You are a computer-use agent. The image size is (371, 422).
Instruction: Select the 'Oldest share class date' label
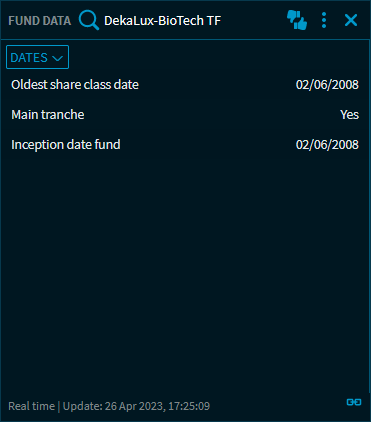point(75,85)
